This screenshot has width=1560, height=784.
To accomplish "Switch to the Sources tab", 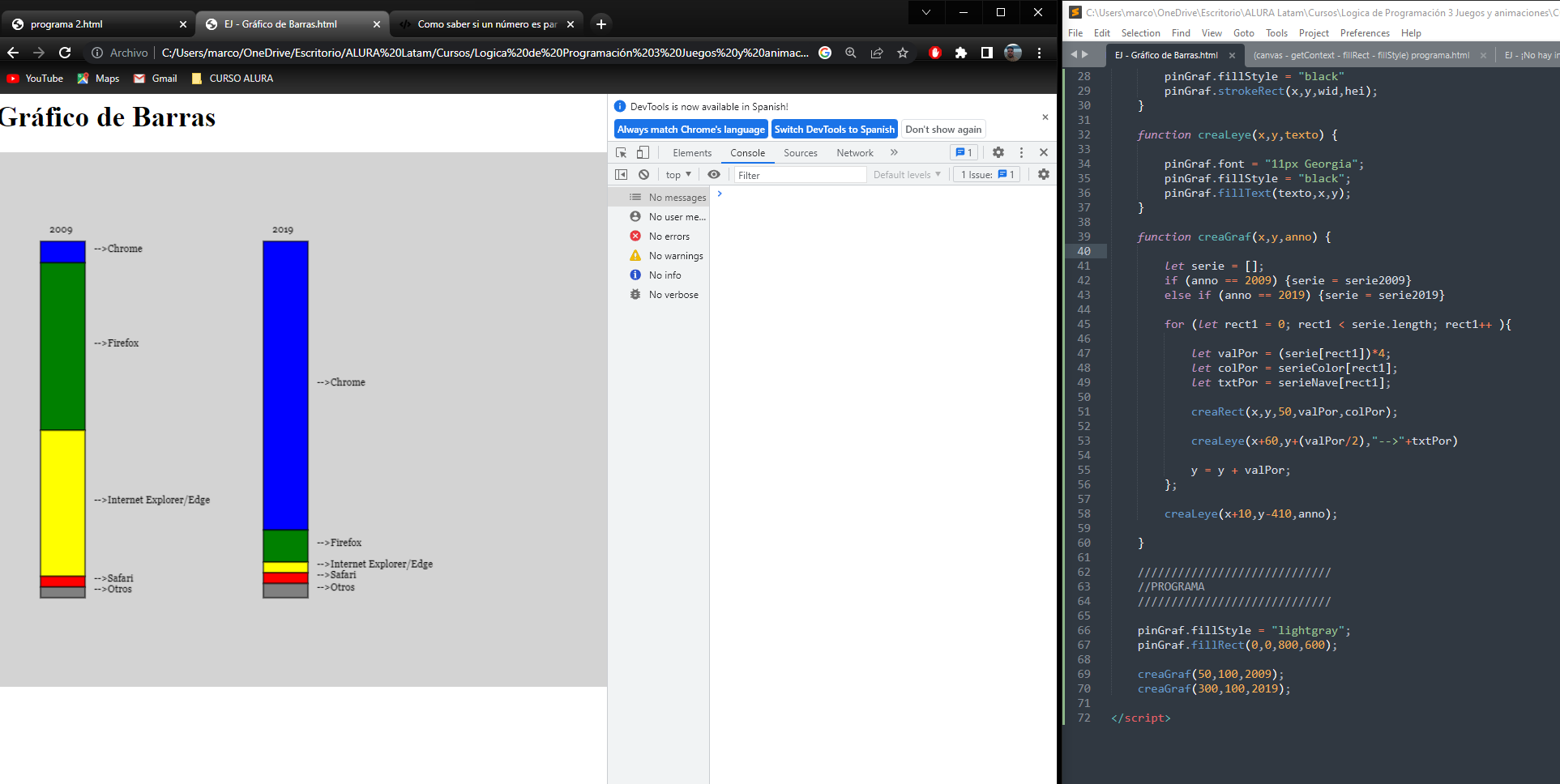I will click(801, 153).
